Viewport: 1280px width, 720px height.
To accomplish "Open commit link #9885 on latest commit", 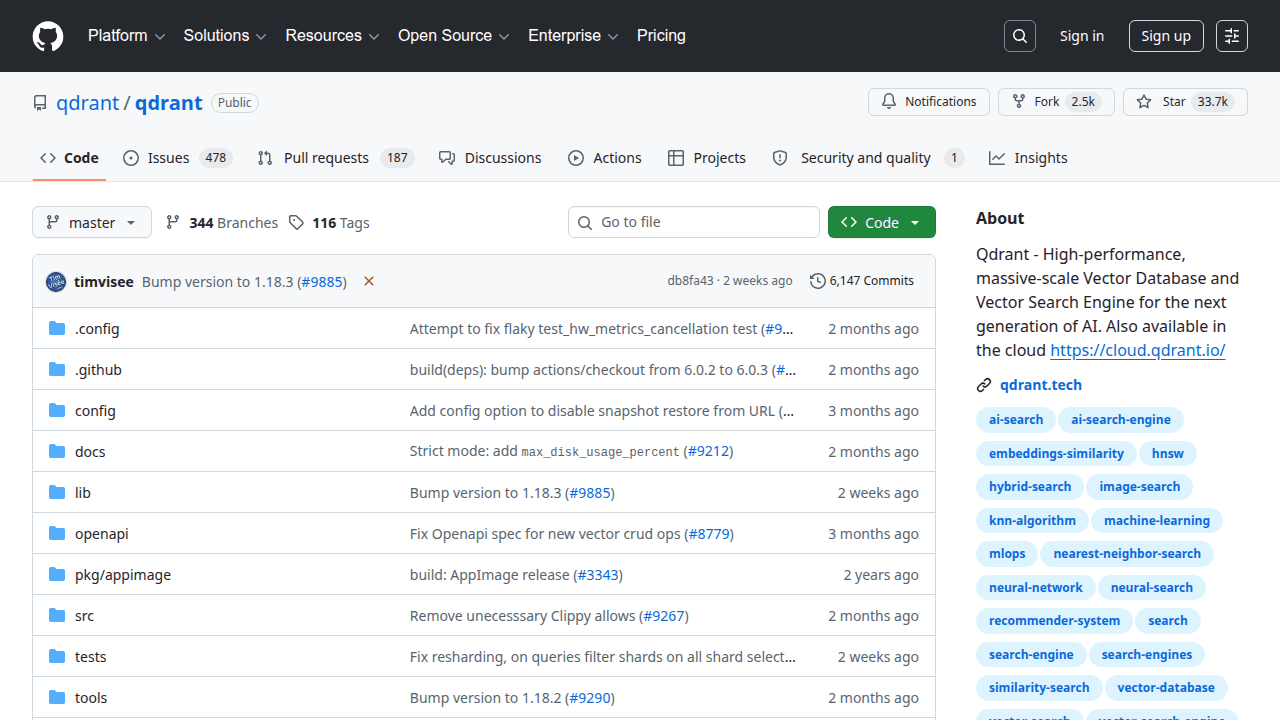I will [x=322, y=282].
